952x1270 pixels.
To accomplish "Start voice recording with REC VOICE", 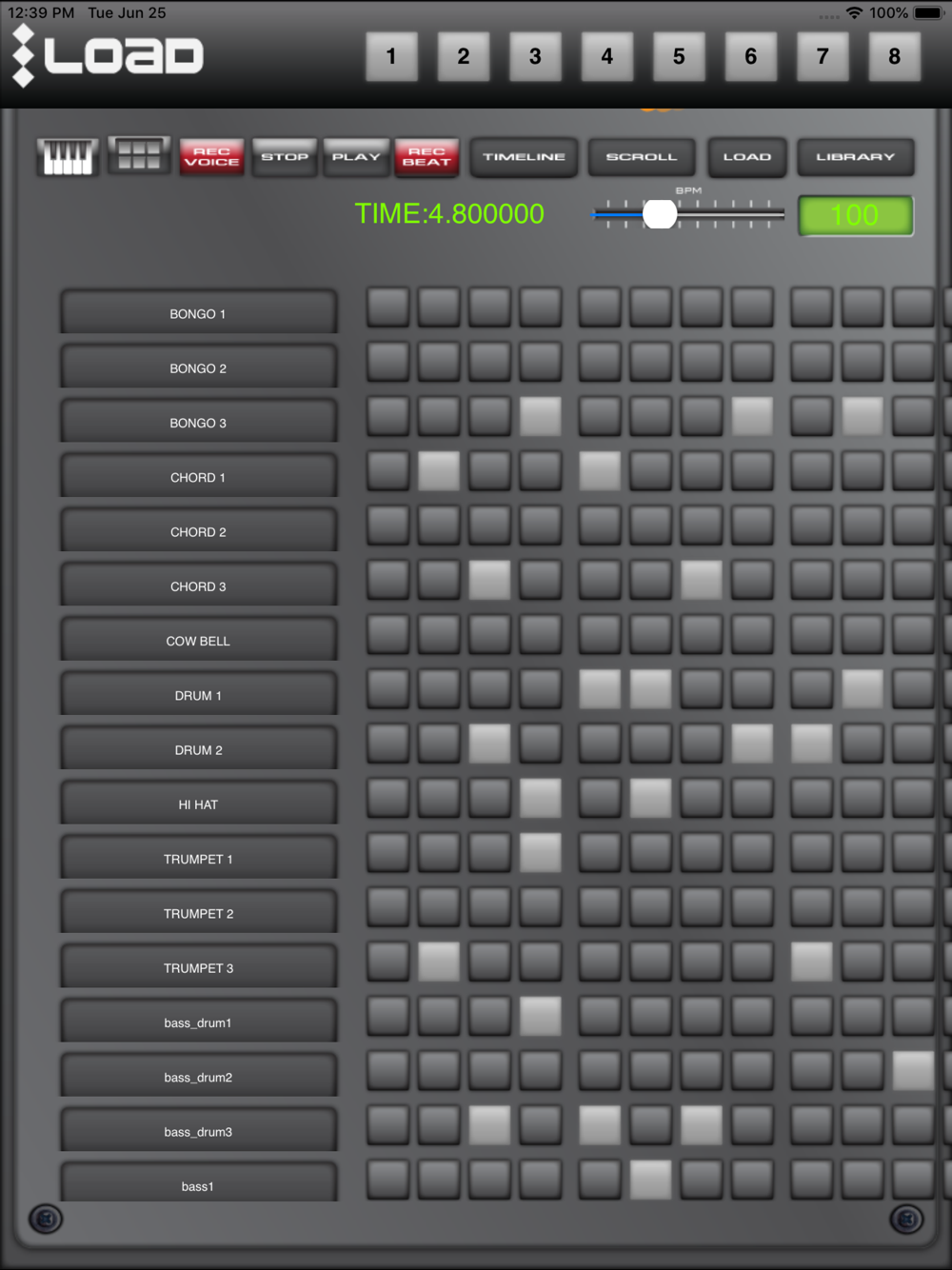I will pyautogui.click(x=211, y=157).
